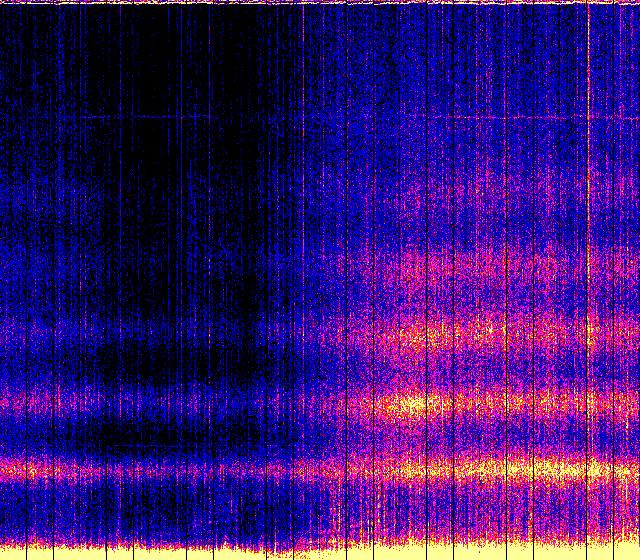Mark the bright vertical line near top-right
Viewport: 640px width, 560px height.
pyautogui.click(x=588, y=60)
